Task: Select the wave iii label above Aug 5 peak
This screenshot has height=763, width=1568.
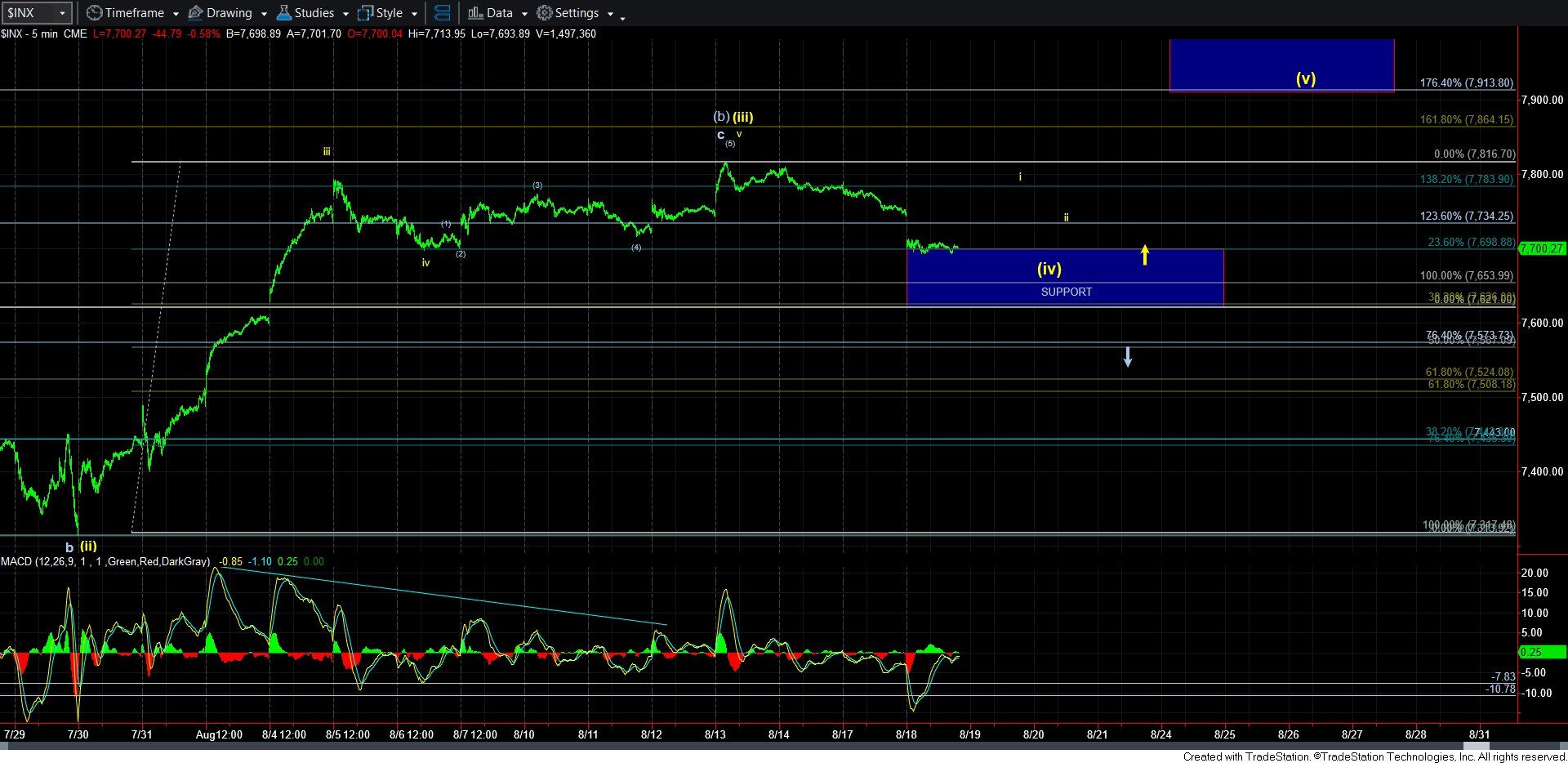Action: [326, 151]
